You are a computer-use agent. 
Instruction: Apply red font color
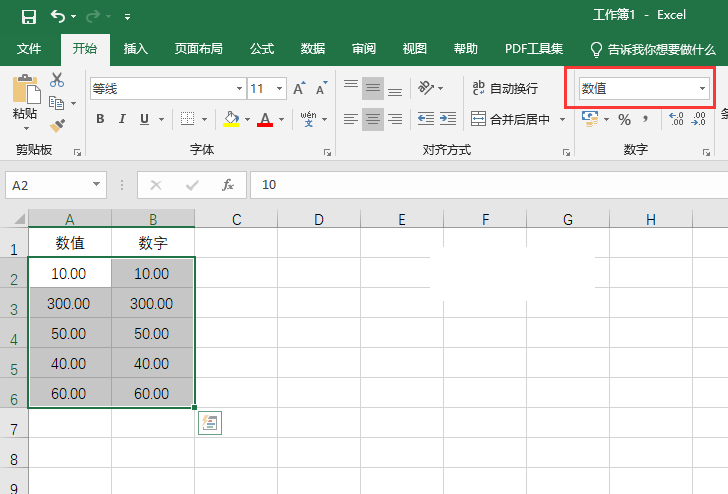265,119
